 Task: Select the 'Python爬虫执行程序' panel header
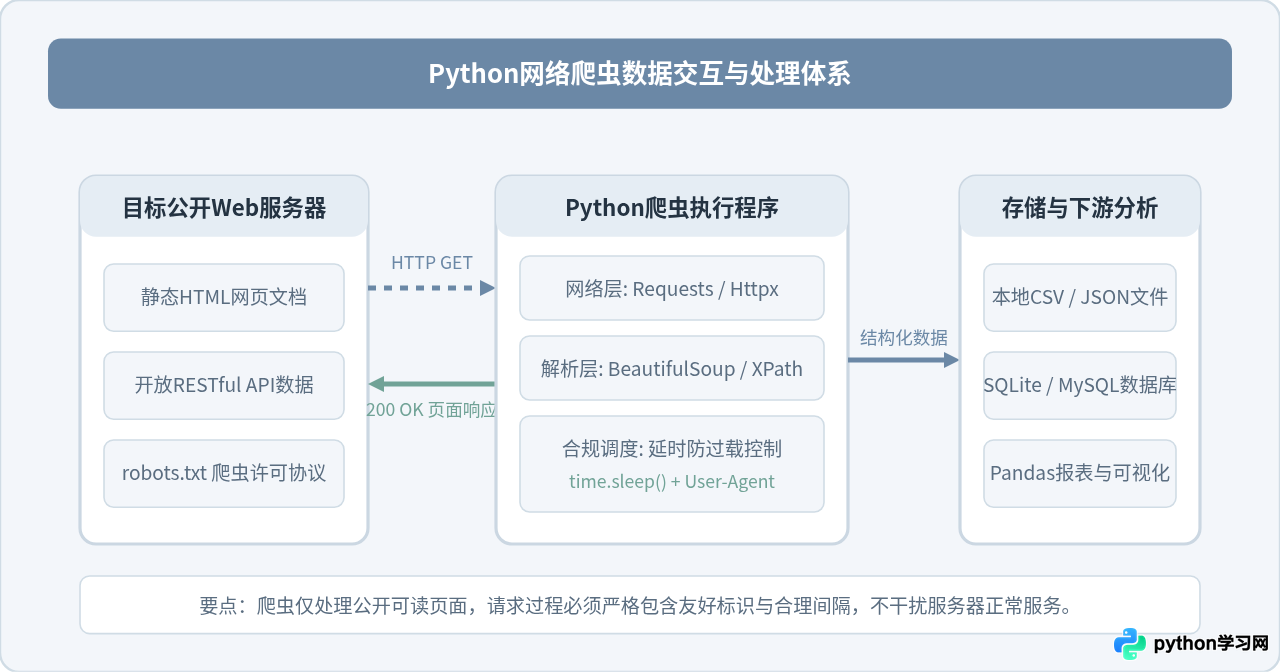coord(672,207)
